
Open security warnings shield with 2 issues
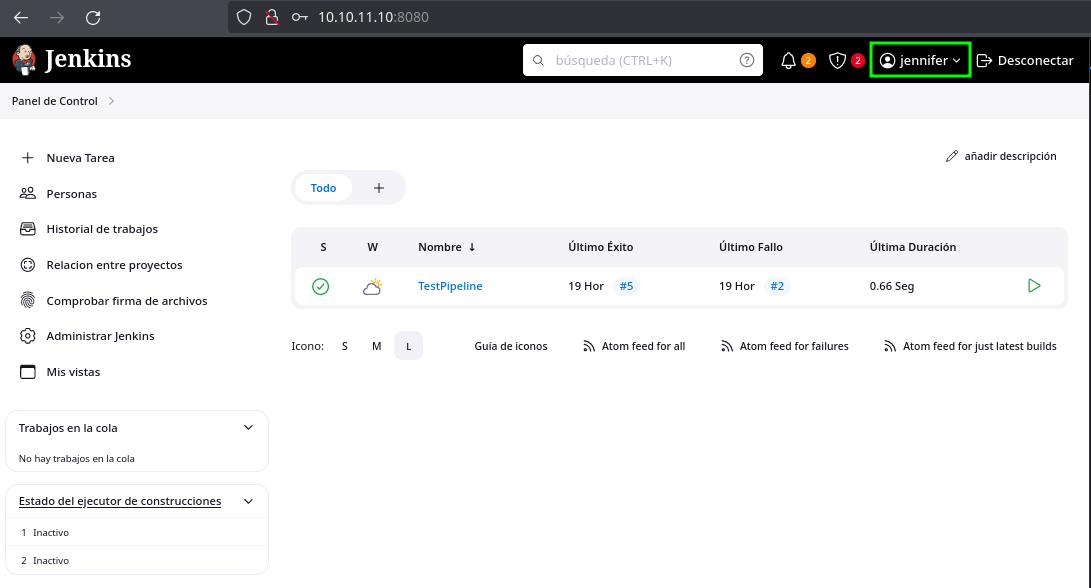(846, 61)
